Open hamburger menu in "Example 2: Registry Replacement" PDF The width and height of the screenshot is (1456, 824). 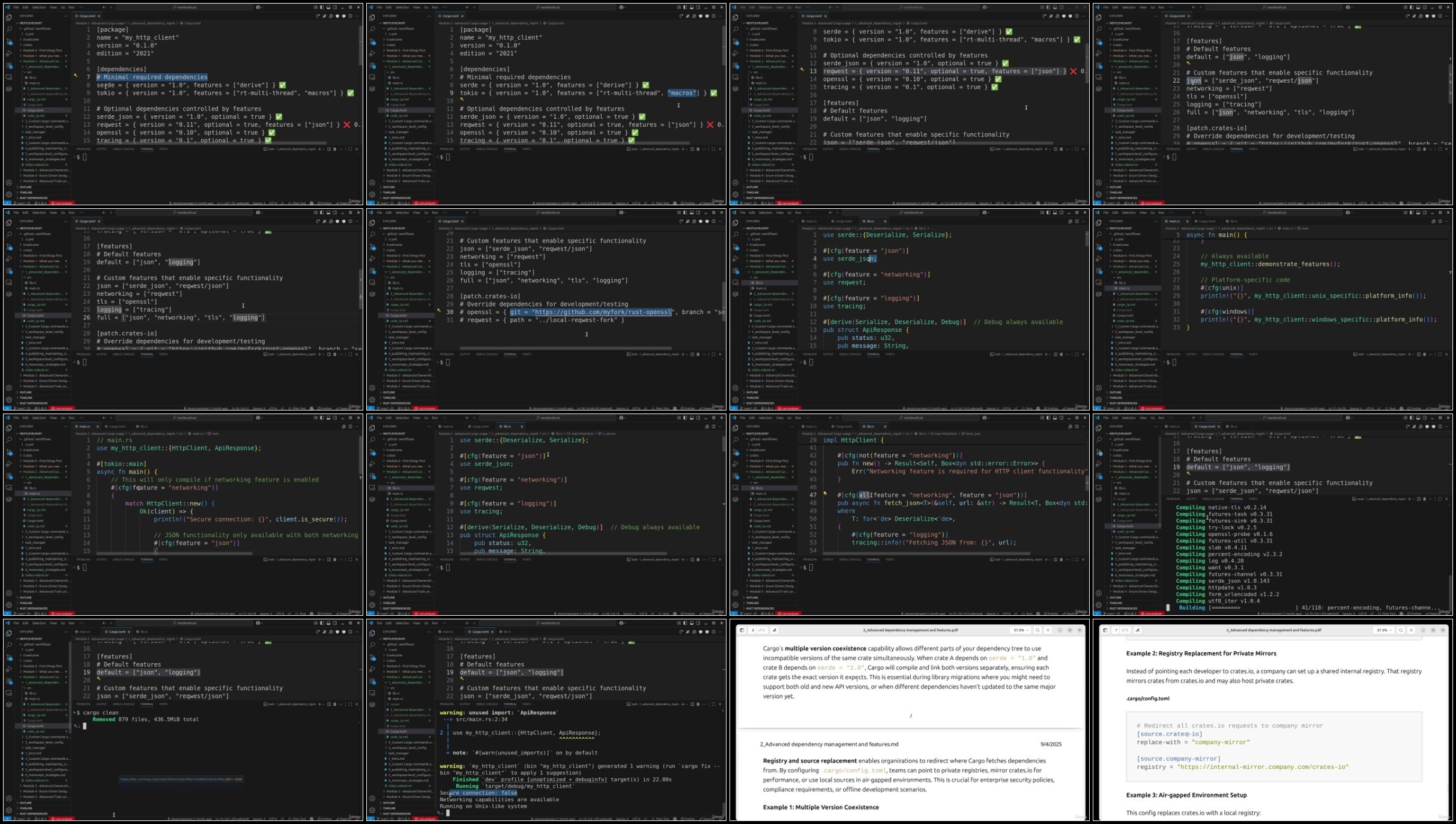1412,630
